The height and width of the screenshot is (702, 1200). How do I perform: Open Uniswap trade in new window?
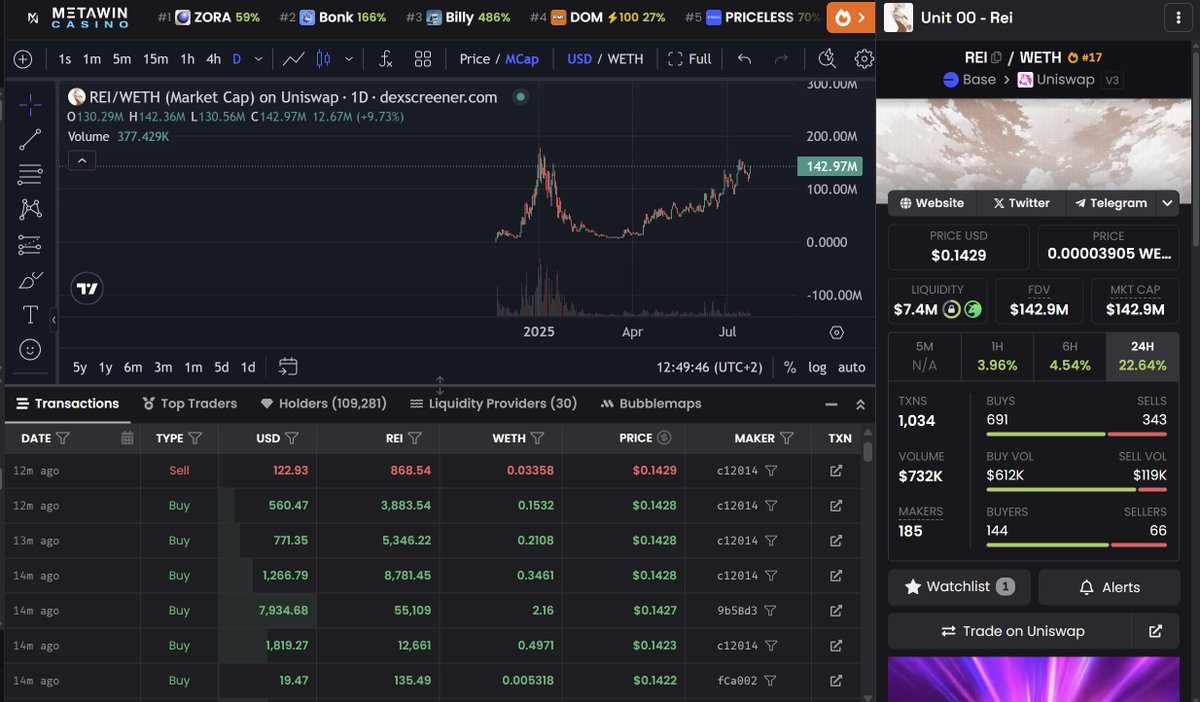pyautogui.click(x=1155, y=632)
